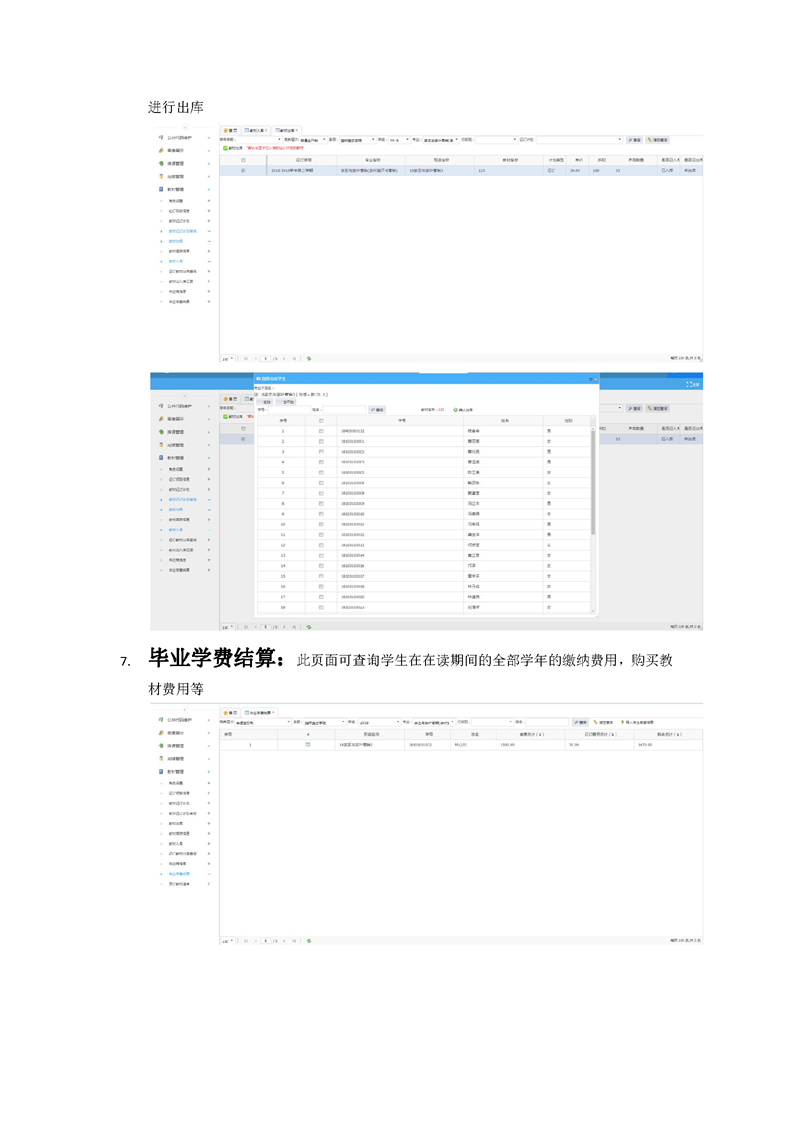
Task: Open the page-size dropdown in the 出库 screenshot pager
Action: click(x=228, y=358)
